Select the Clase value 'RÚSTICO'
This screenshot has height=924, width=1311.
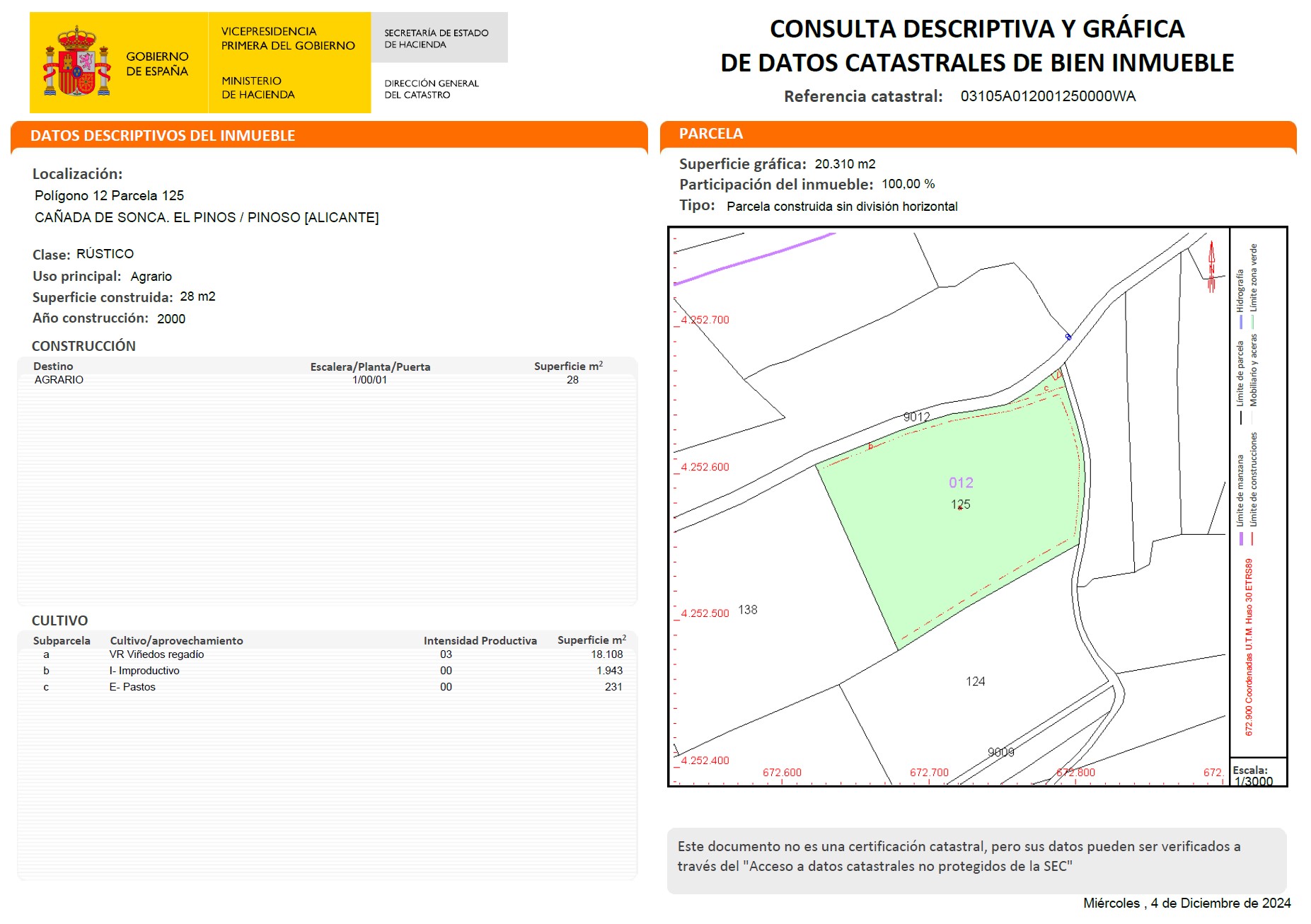click(x=105, y=253)
